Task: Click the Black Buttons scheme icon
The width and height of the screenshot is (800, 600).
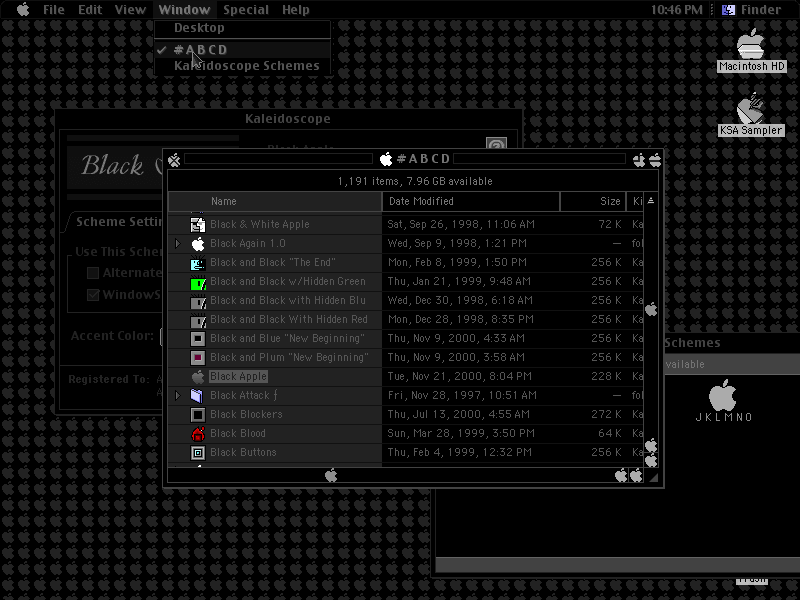Action: click(x=198, y=453)
